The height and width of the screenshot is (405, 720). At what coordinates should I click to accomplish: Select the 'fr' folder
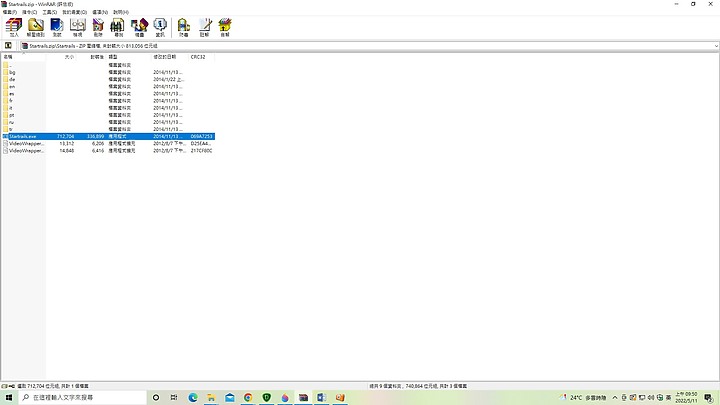click(108, 101)
